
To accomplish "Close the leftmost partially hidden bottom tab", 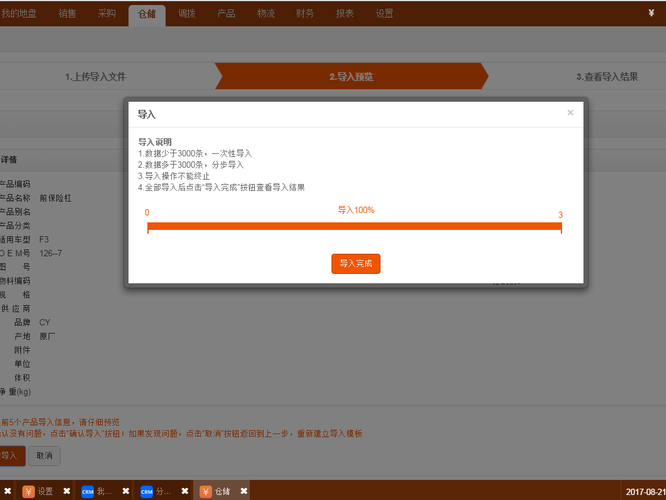I will (x=8, y=491).
